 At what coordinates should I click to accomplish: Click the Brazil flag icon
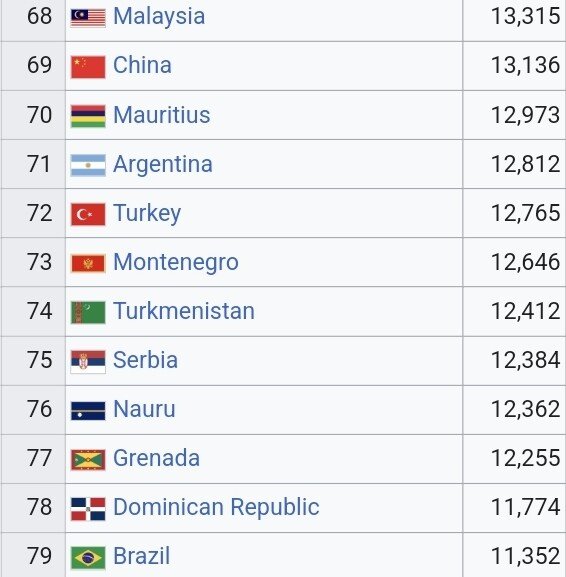(x=88, y=558)
